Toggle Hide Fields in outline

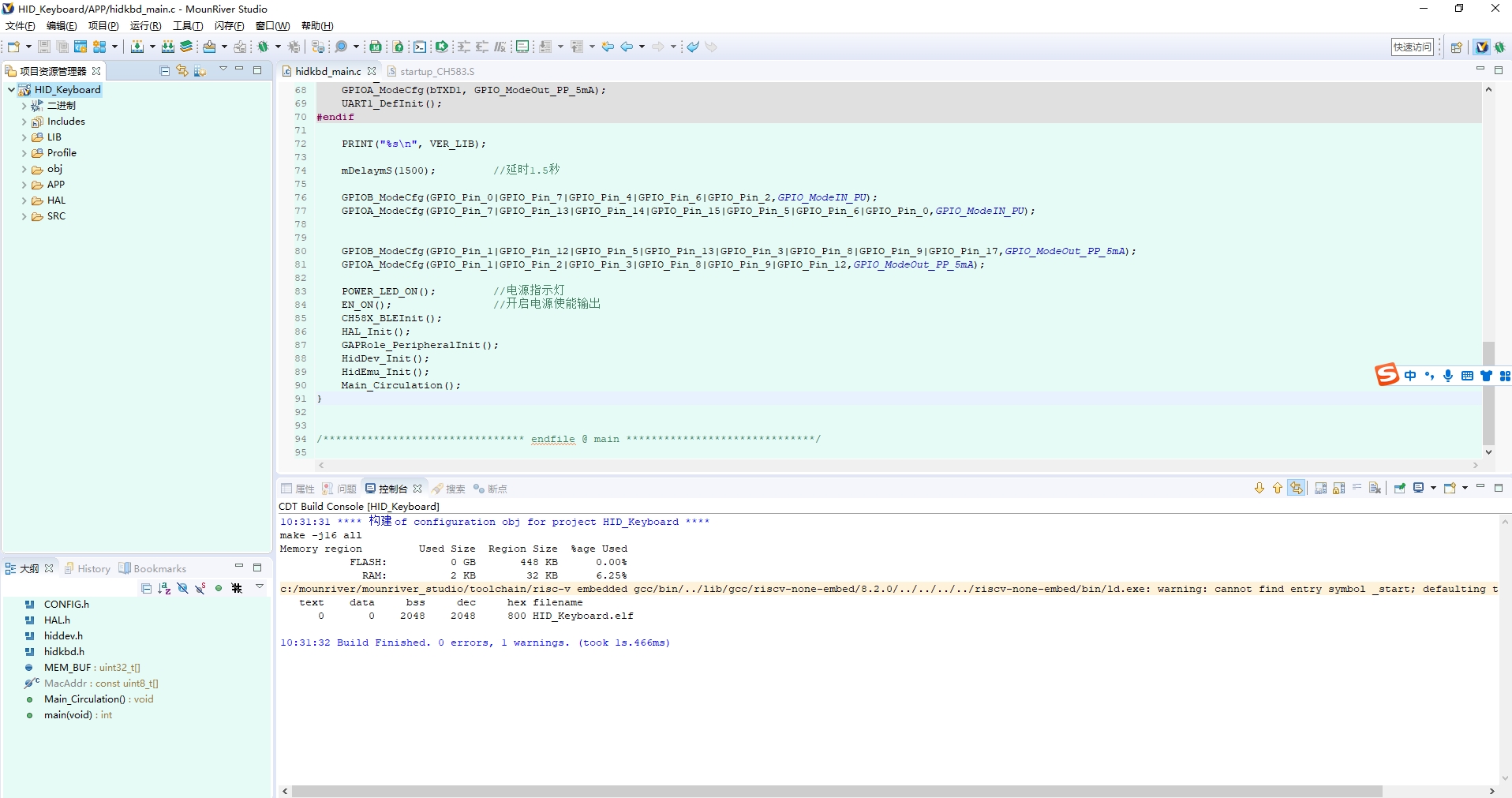tap(182, 588)
